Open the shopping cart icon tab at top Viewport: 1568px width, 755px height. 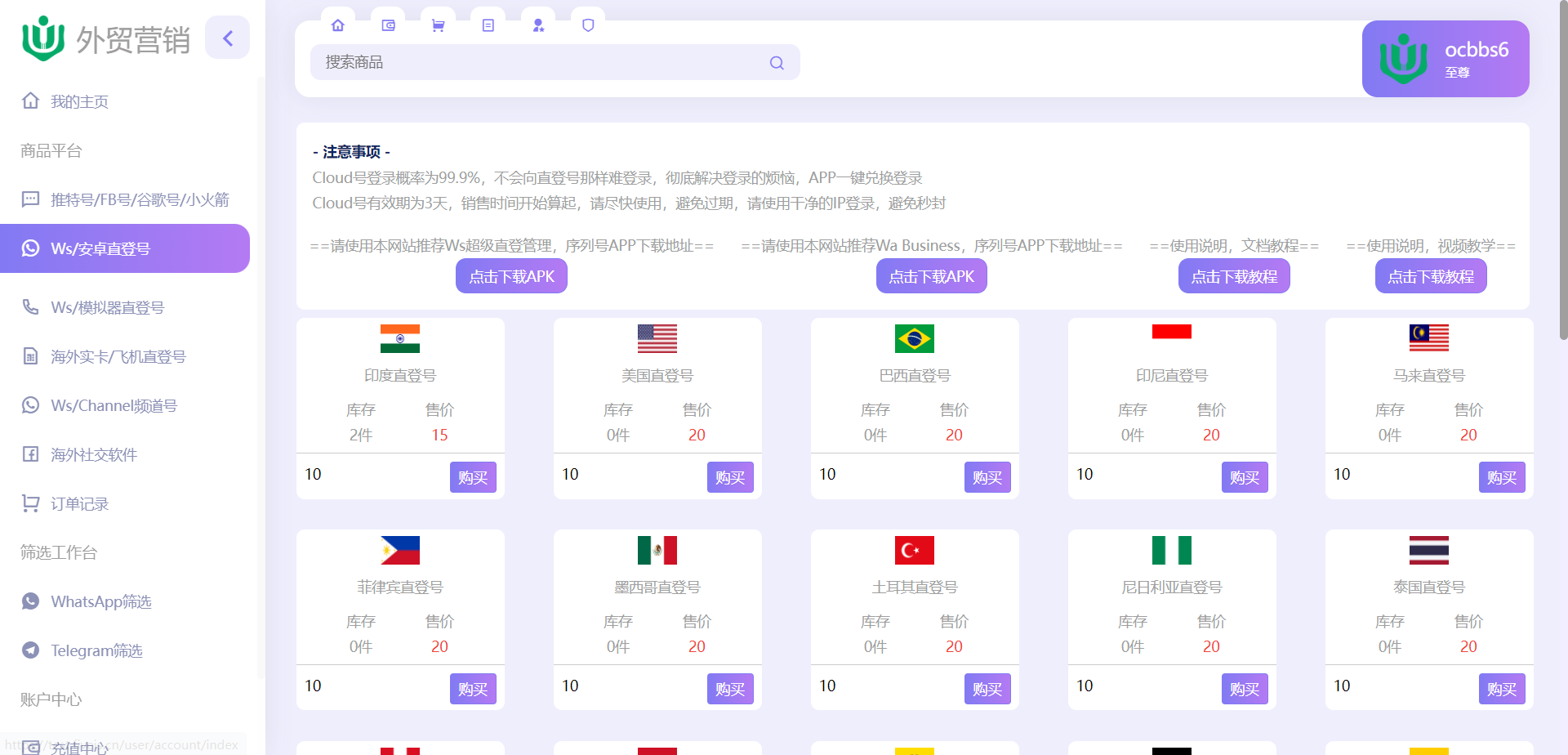coord(439,25)
